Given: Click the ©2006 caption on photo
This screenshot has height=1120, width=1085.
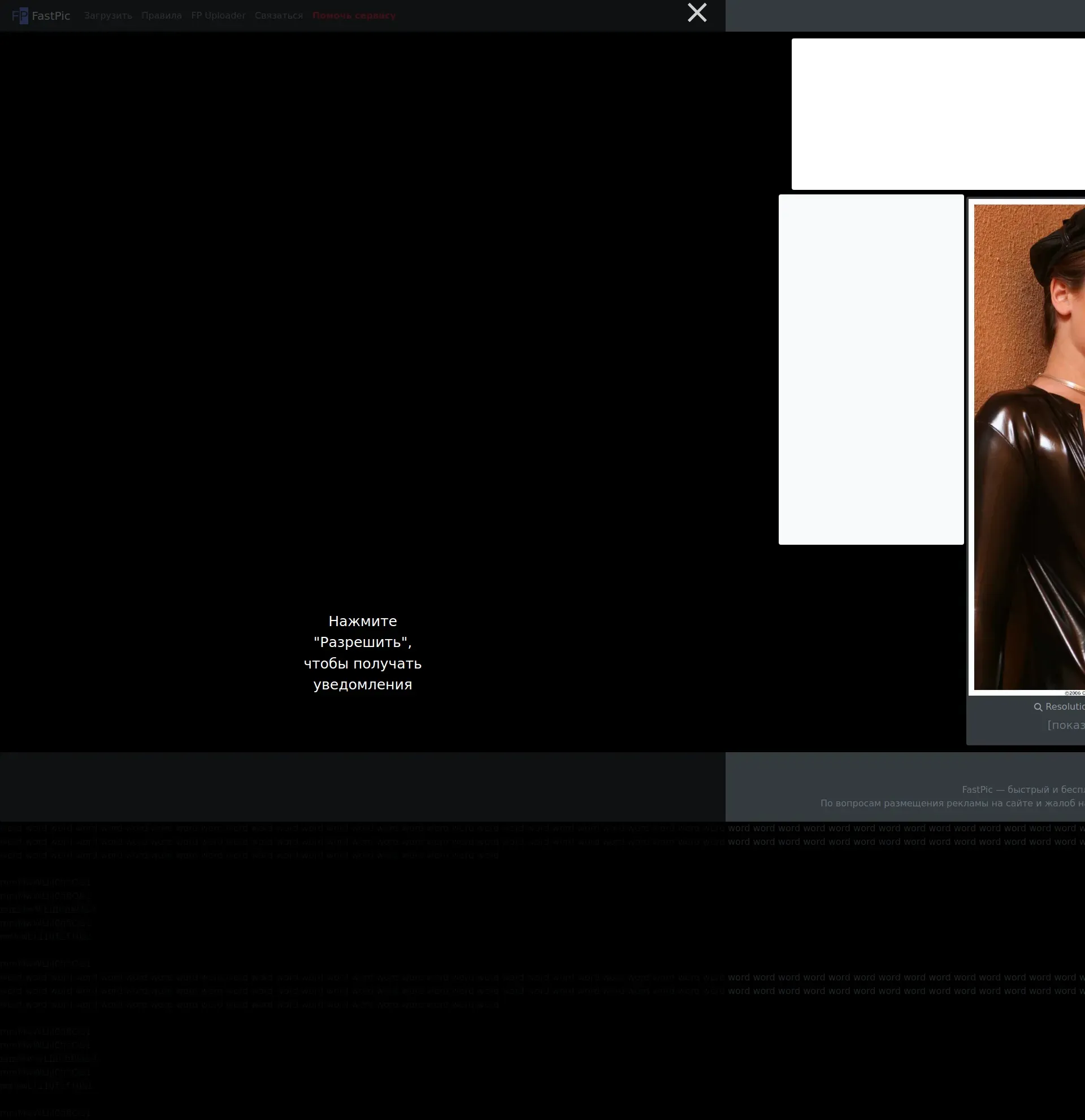Looking at the screenshot, I should [x=1075, y=693].
